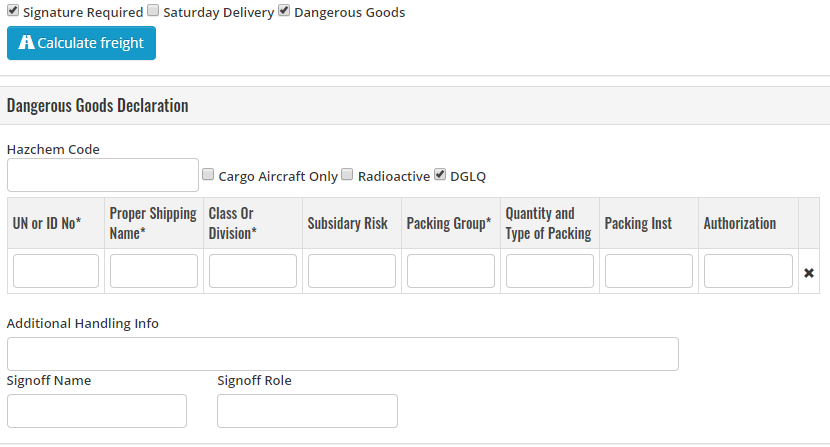
Task: Uncheck the Signature Required checkbox
Action: (13, 10)
